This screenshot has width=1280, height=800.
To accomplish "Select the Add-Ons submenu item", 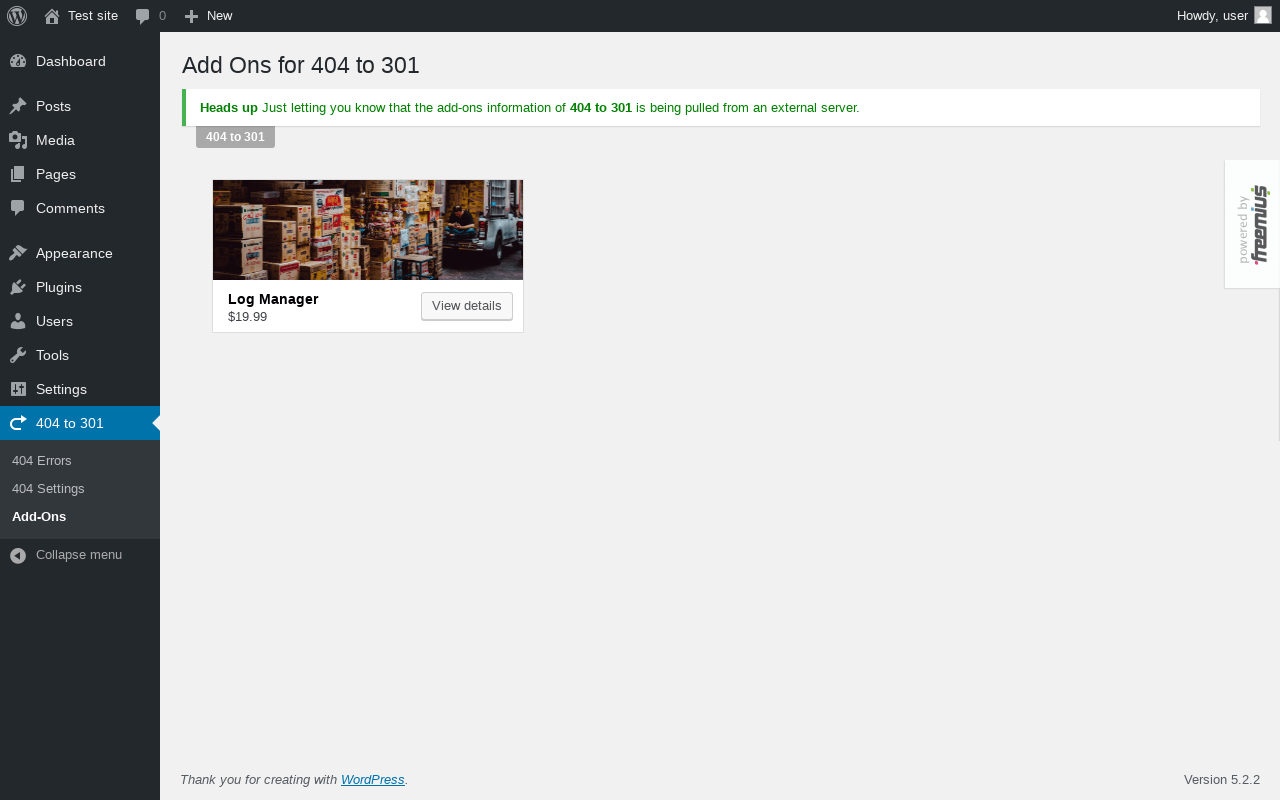I will coord(39,517).
